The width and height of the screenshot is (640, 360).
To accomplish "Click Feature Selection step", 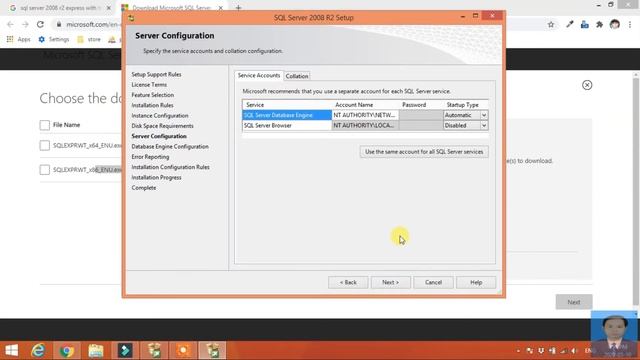I will 153,95.
